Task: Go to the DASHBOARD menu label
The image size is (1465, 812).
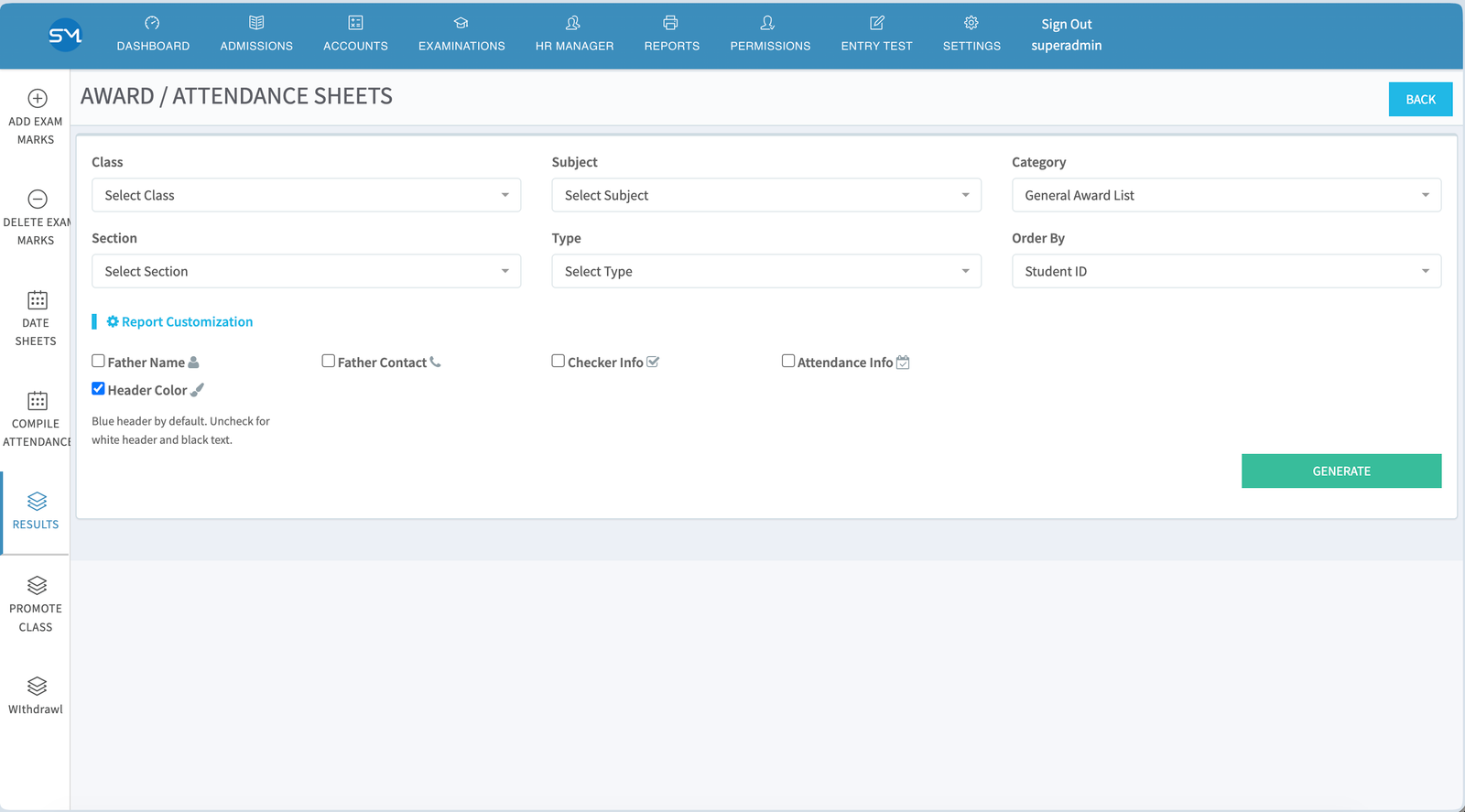Action: (x=153, y=46)
